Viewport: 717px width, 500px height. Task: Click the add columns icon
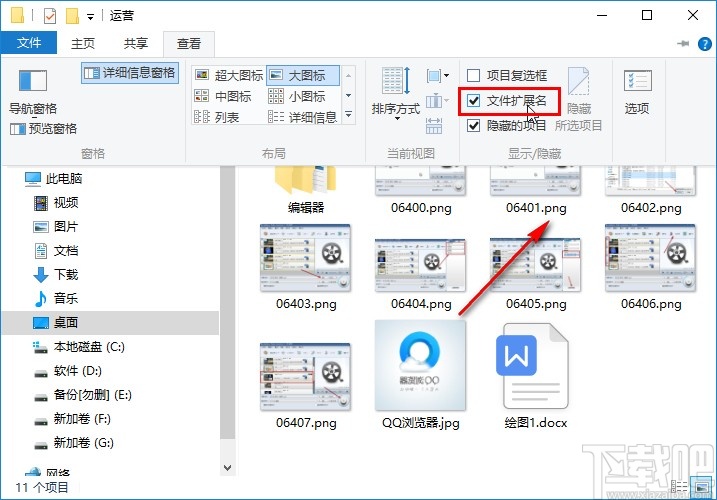[438, 101]
